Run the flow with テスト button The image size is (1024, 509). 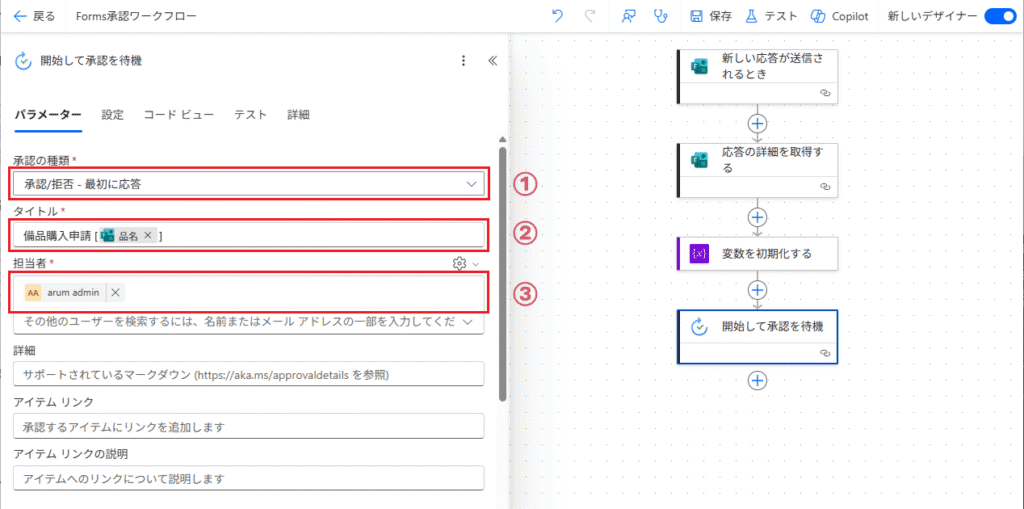coord(771,16)
